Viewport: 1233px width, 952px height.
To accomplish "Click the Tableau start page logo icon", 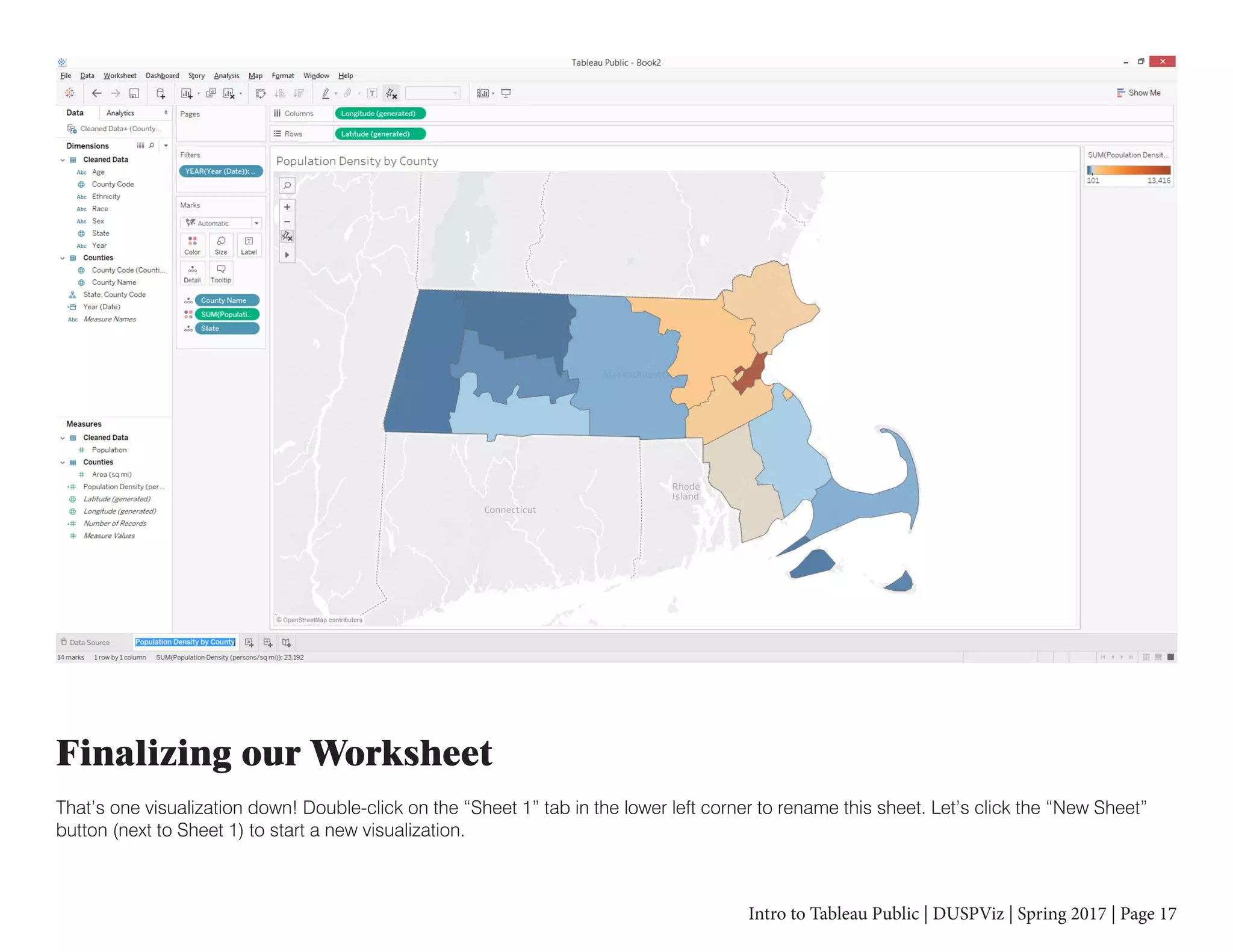I will 70,93.
